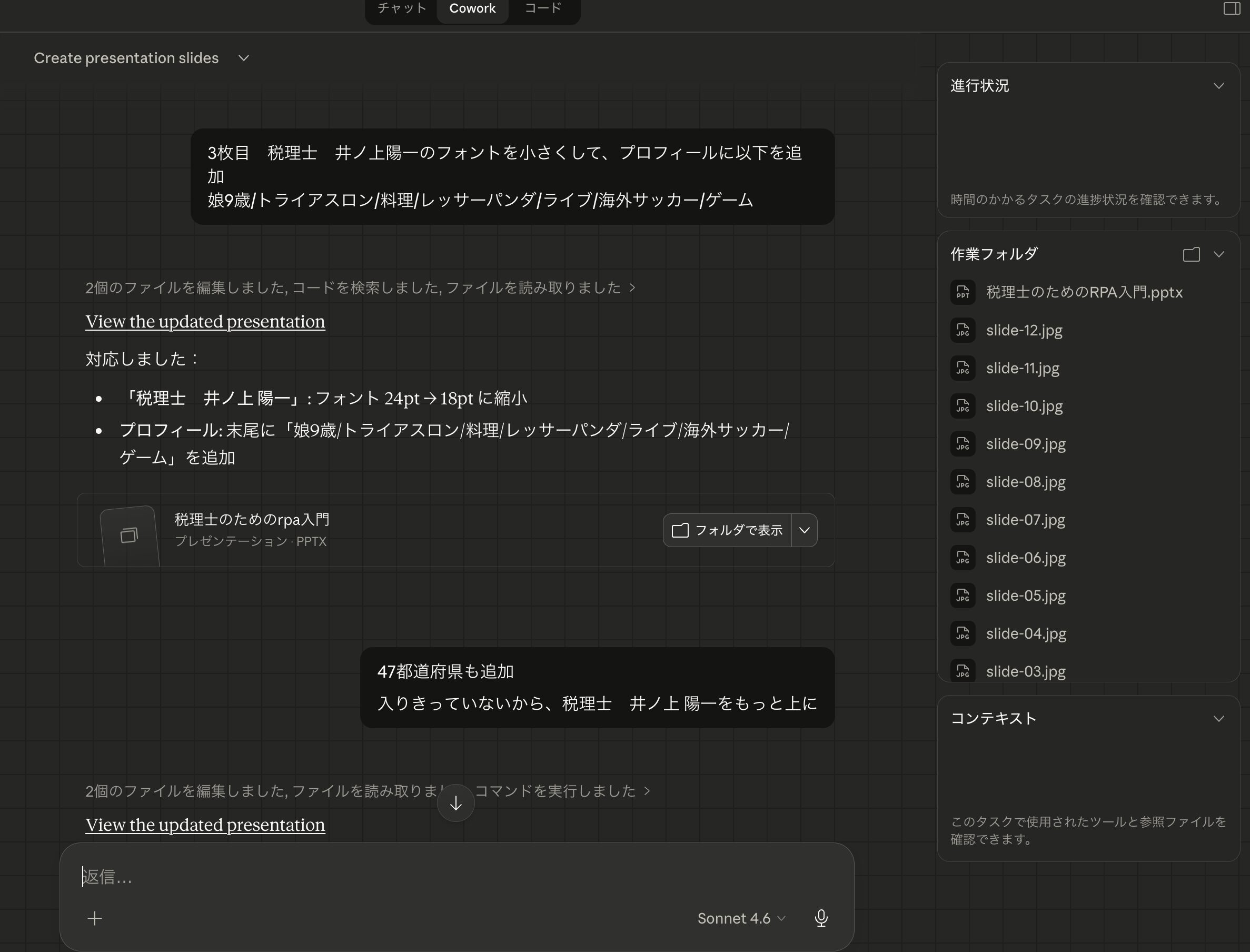The image size is (1250, 952).
Task: Click the scroll-to-bottom arrow button
Action: pos(455,803)
